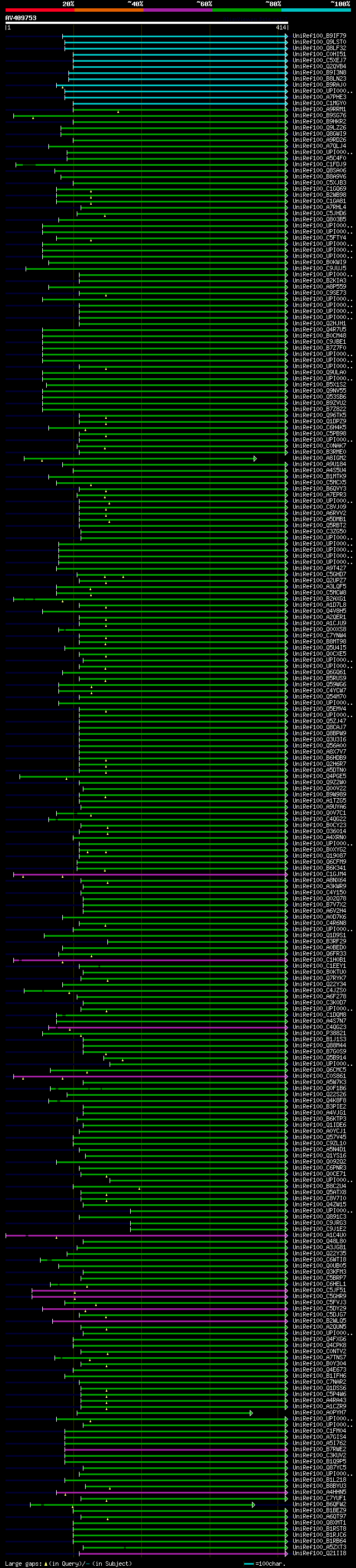The width and height of the screenshot is (356, 1568).
Task: Select label UniRef100_C1GQ69
Action: [319, 189]
